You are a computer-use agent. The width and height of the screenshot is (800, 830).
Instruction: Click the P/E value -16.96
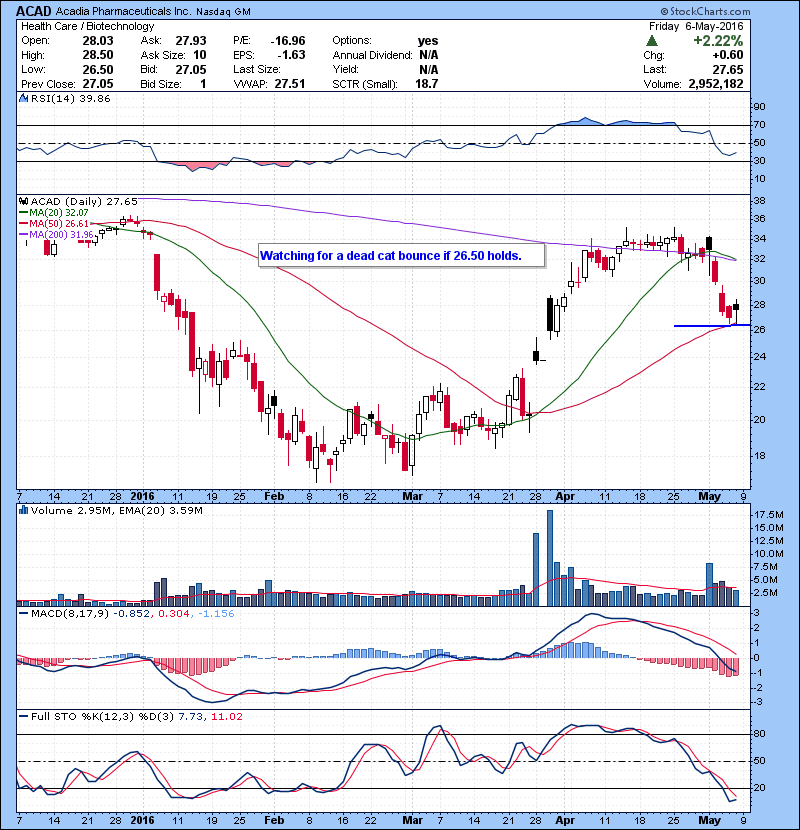(x=288, y=41)
